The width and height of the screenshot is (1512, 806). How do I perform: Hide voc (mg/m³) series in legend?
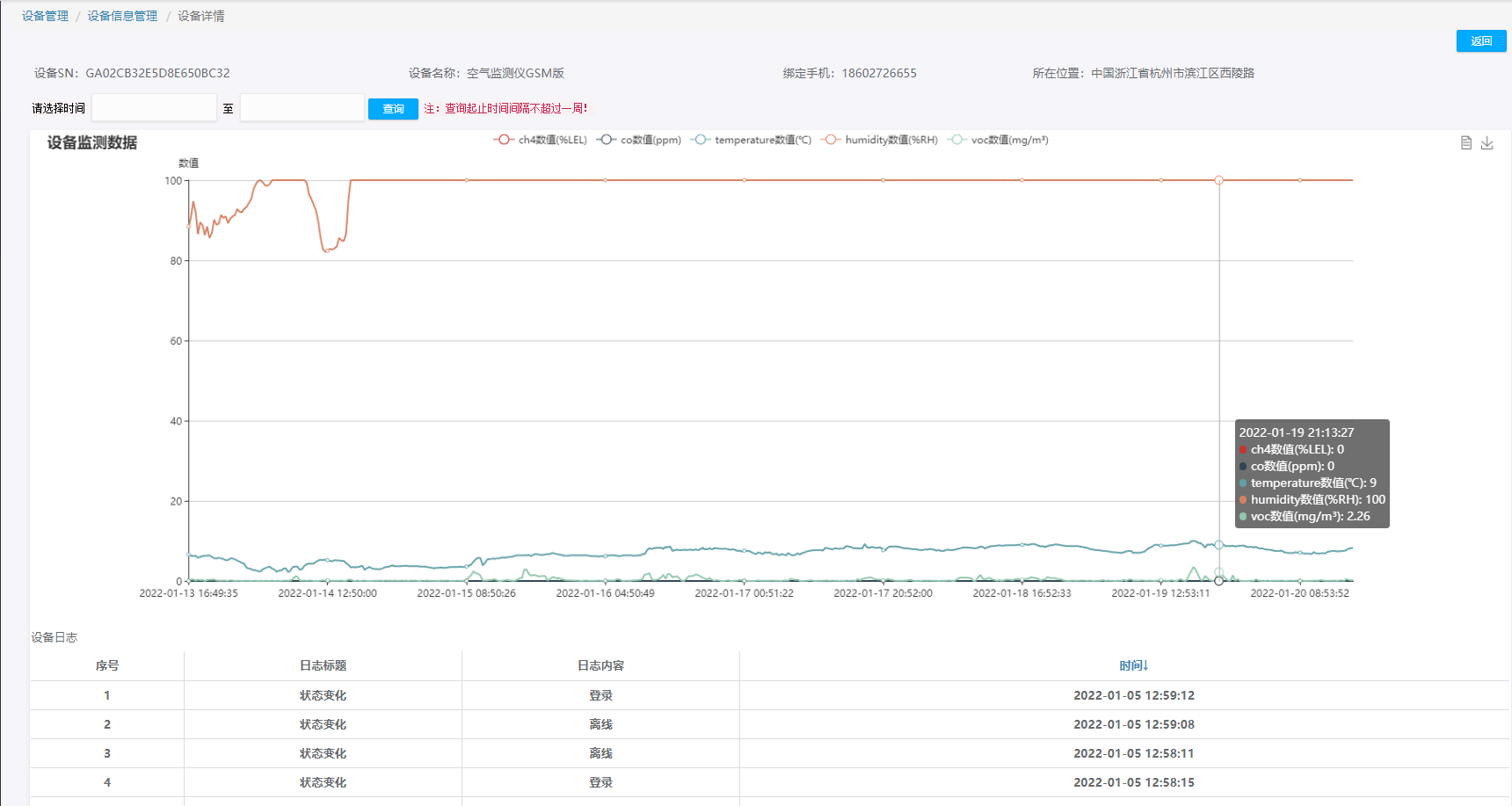coord(1000,140)
